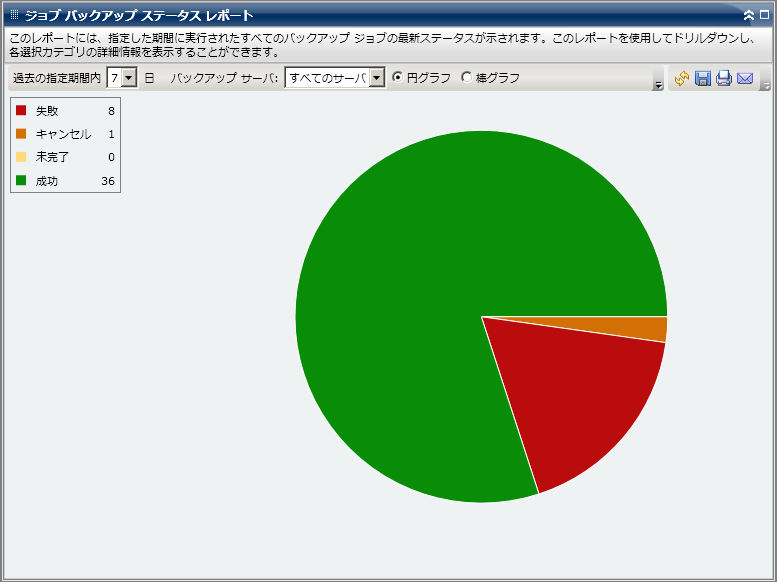Click the print report icon
This screenshot has height=582, width=777.
pyautogui.click(x=723, y=78)
